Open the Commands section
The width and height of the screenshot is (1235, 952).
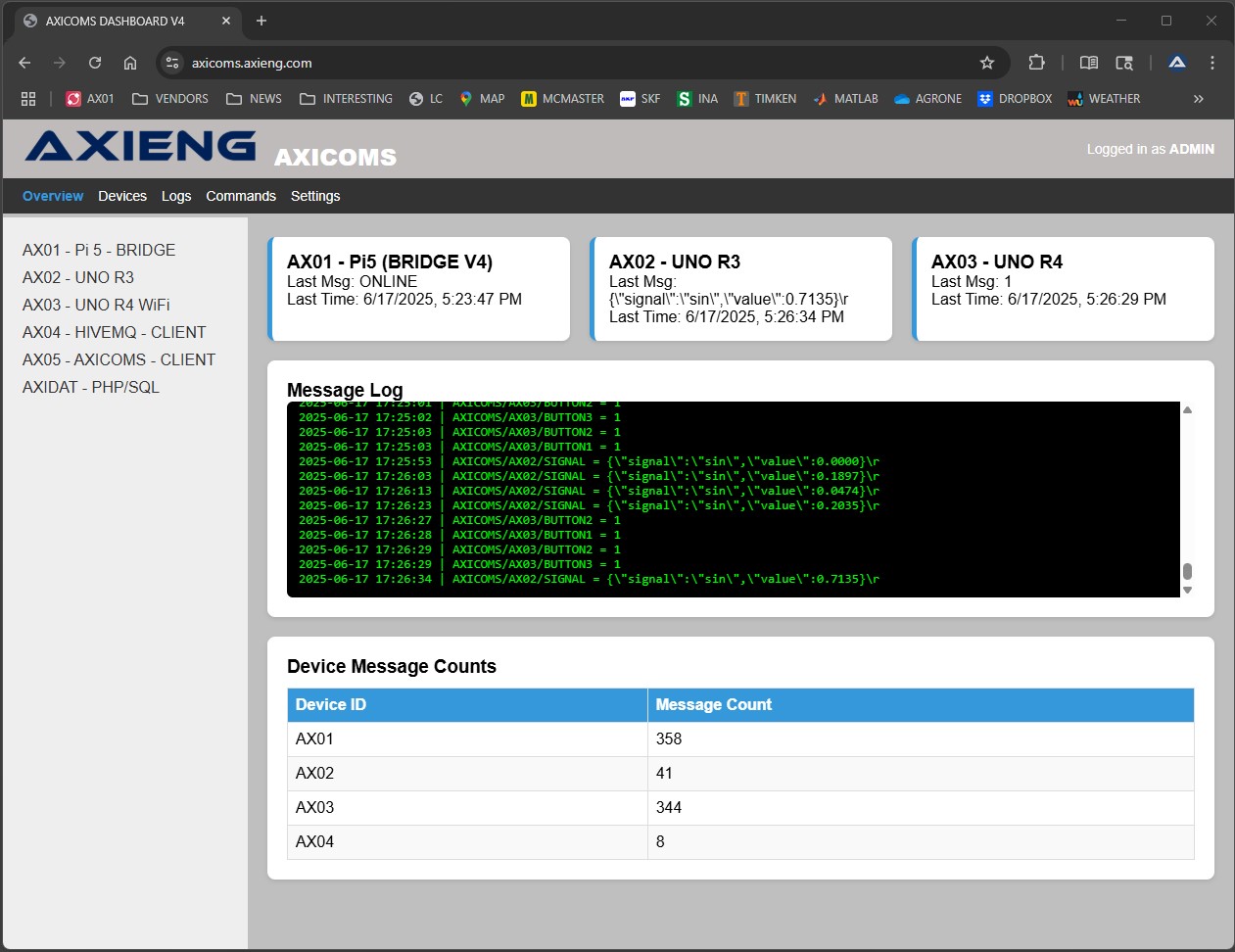point(241,196)
